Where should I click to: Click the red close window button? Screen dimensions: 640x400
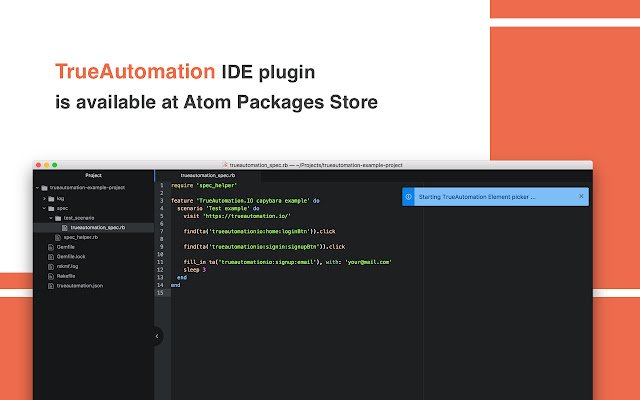point(38,165)
